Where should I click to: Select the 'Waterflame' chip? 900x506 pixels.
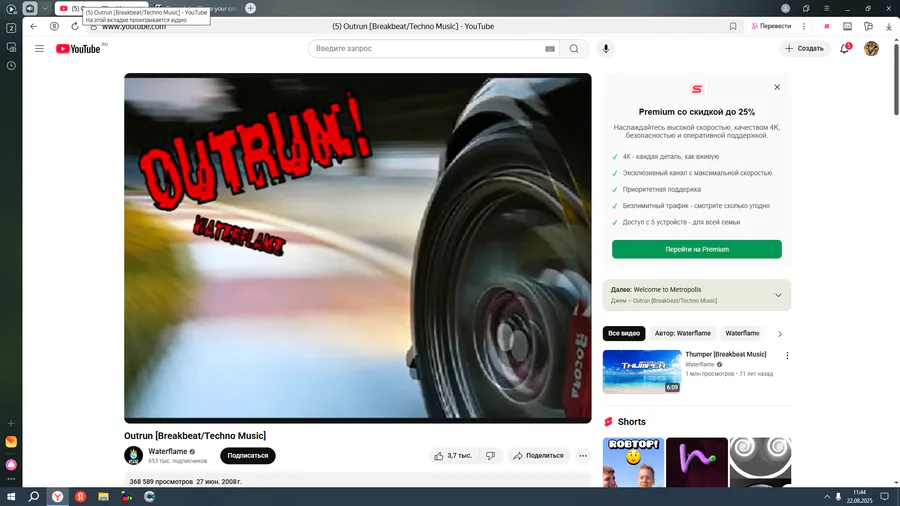point(742,333)
